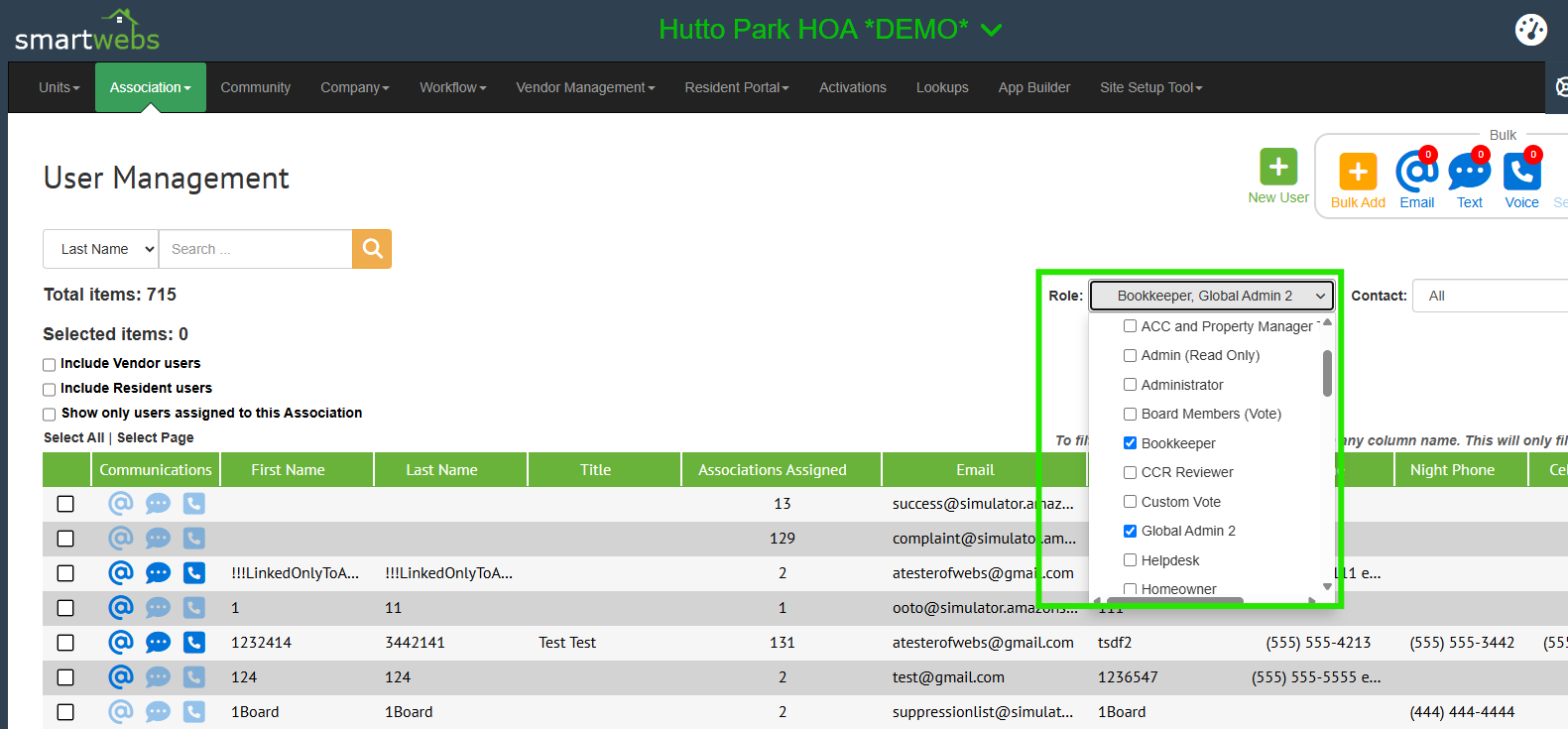Click the orange search magnifier button
The width and height of the screenshot is (1568, 729).
point(372,249)
